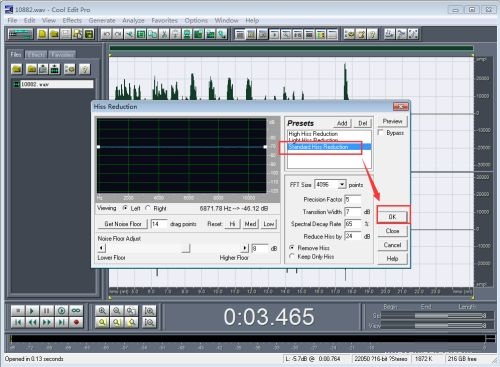500x367 pixels.
Task: Enable the Bypass checkbox
Action: click(x=381, y=133)
